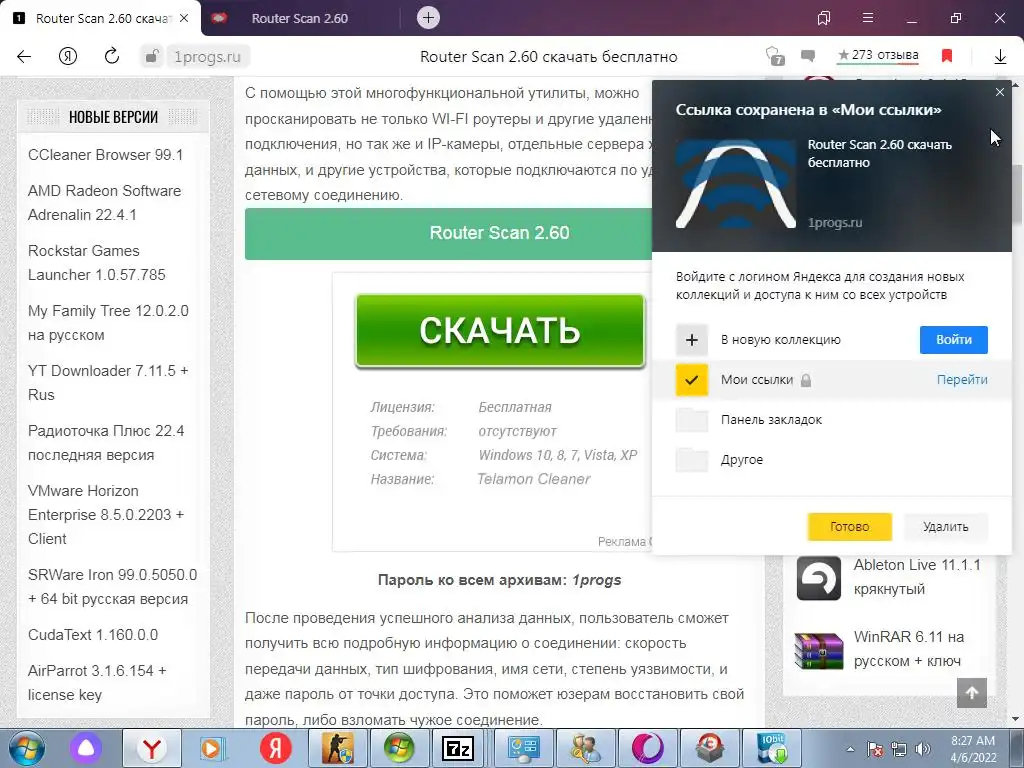1024x768 pixels.
Task: Select the Панель закладок folder label
Action: (771, 419)
